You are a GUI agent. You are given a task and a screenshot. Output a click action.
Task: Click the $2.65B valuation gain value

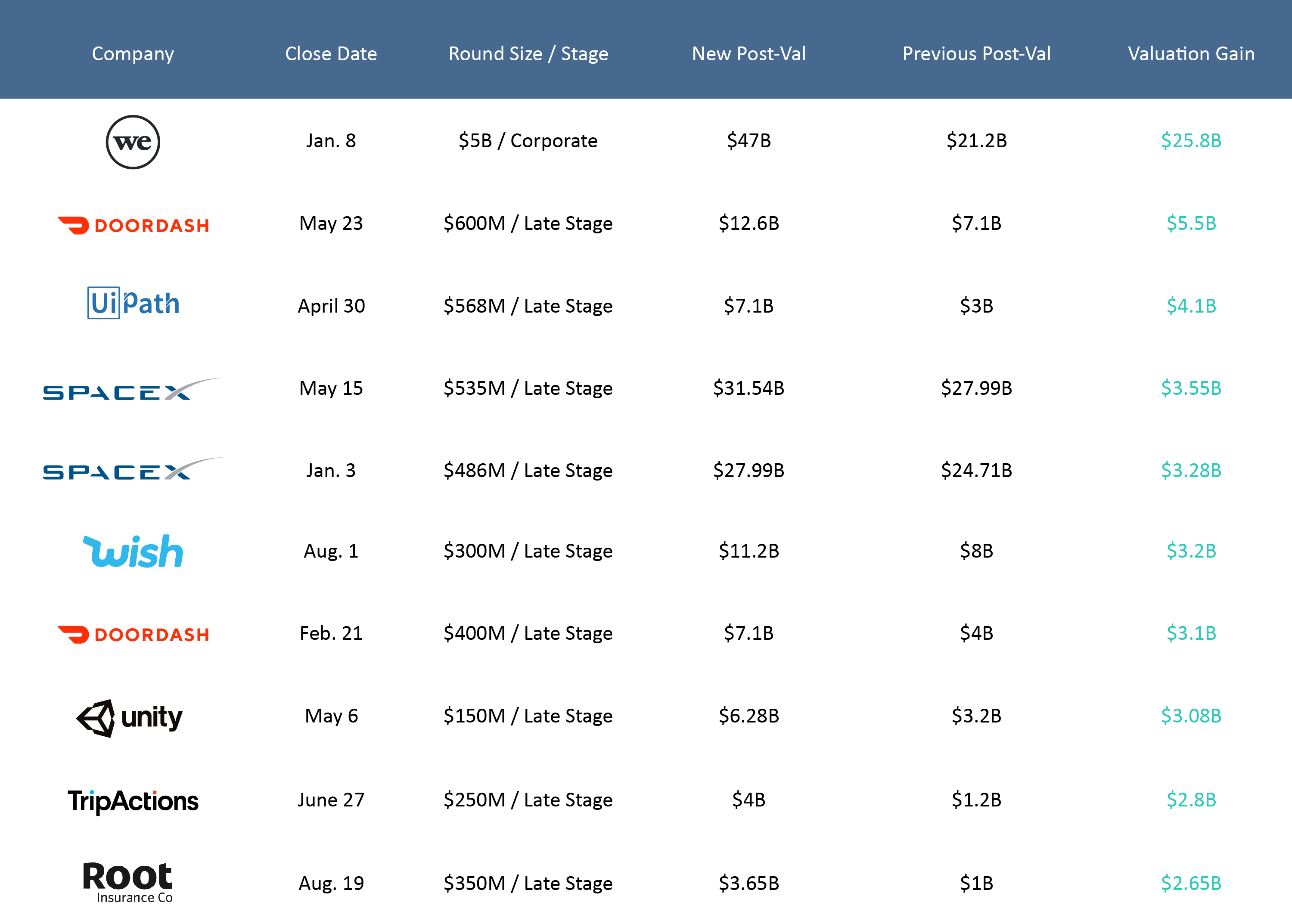click(1191, 883)
